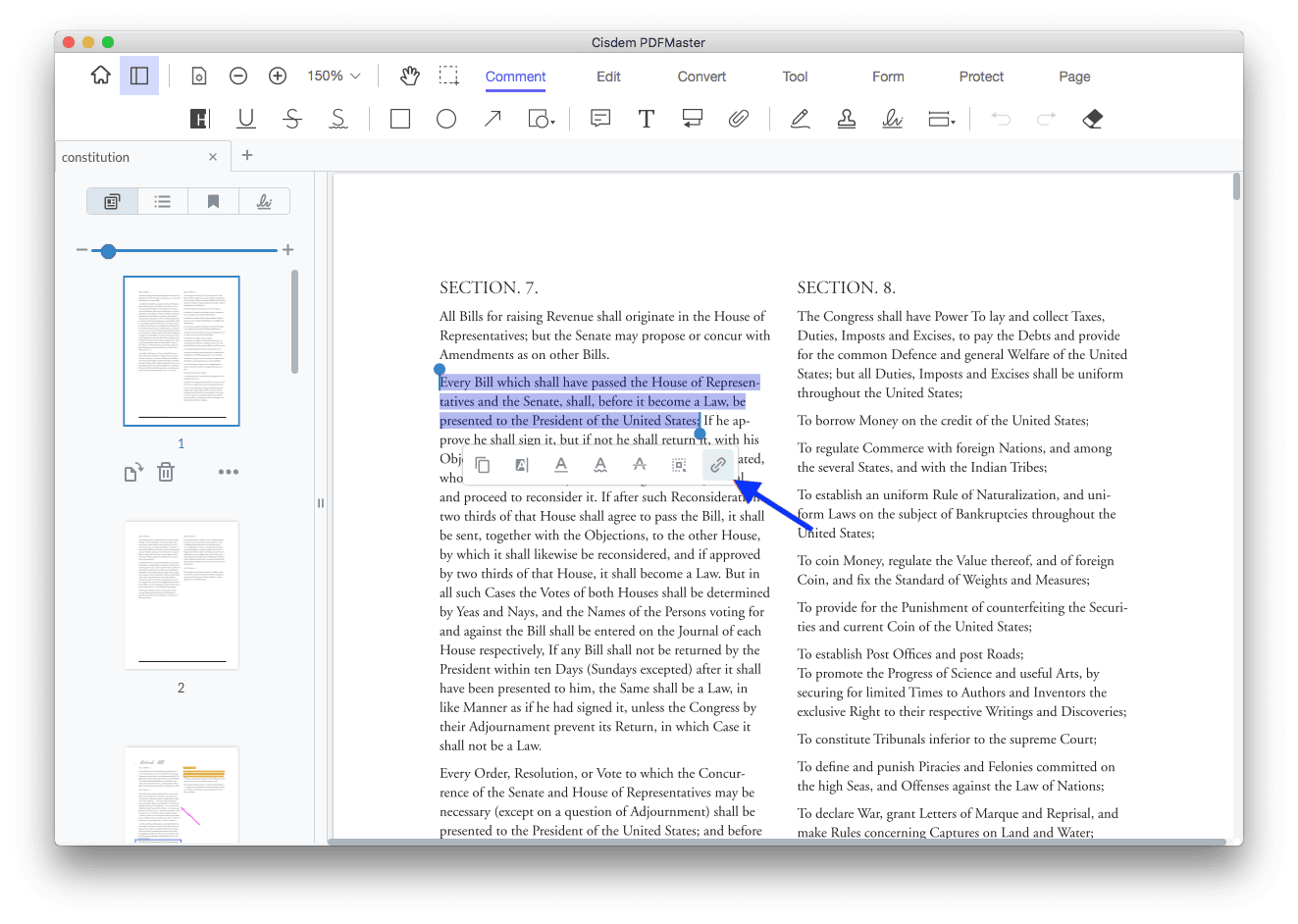Add link to selected text
Viewport: 1298px width, 924px height.
[x=718, y=465]
